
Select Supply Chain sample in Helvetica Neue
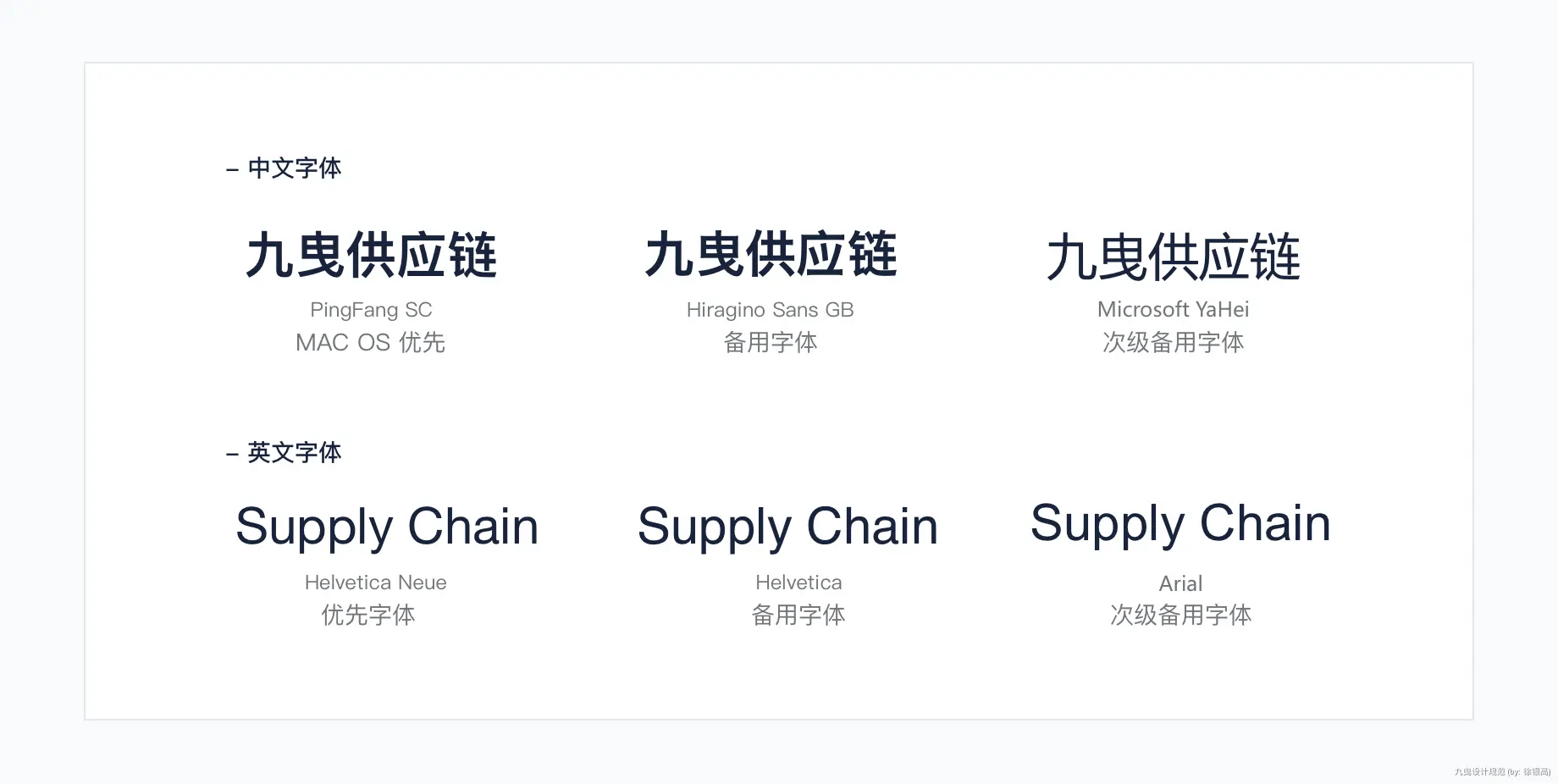[x=387, y=527]
